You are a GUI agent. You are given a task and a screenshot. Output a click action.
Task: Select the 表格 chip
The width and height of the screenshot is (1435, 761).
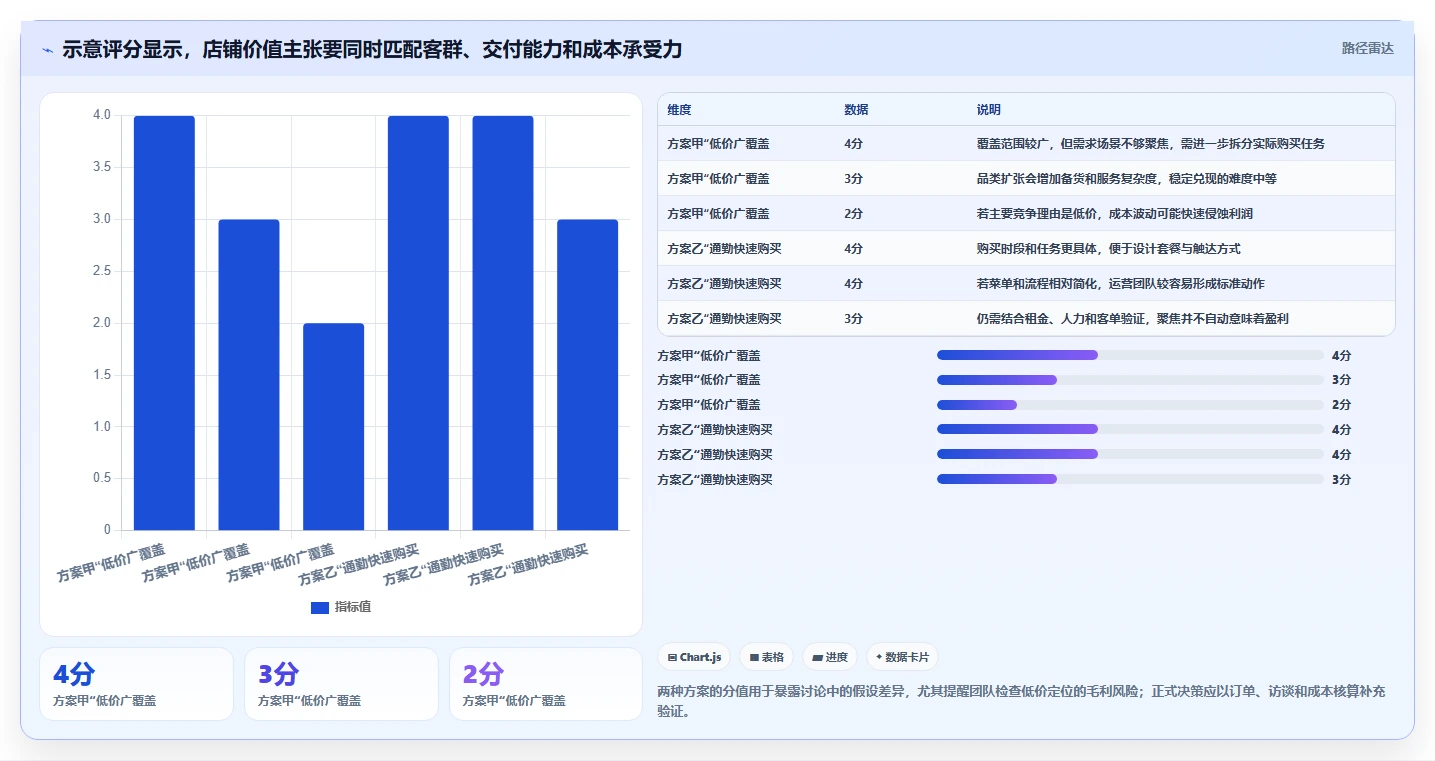tap(766, 657)
